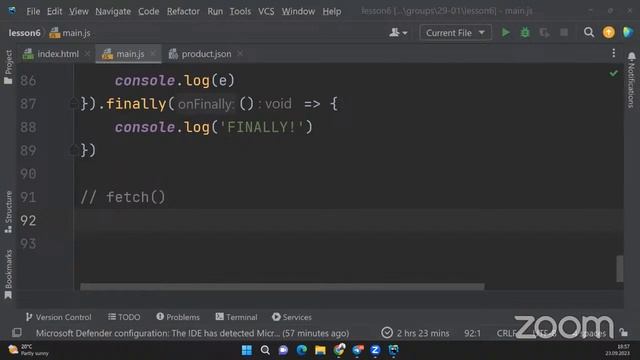Open the Edit menu
The width and height of the screenshot is (640, 360).
54,11
